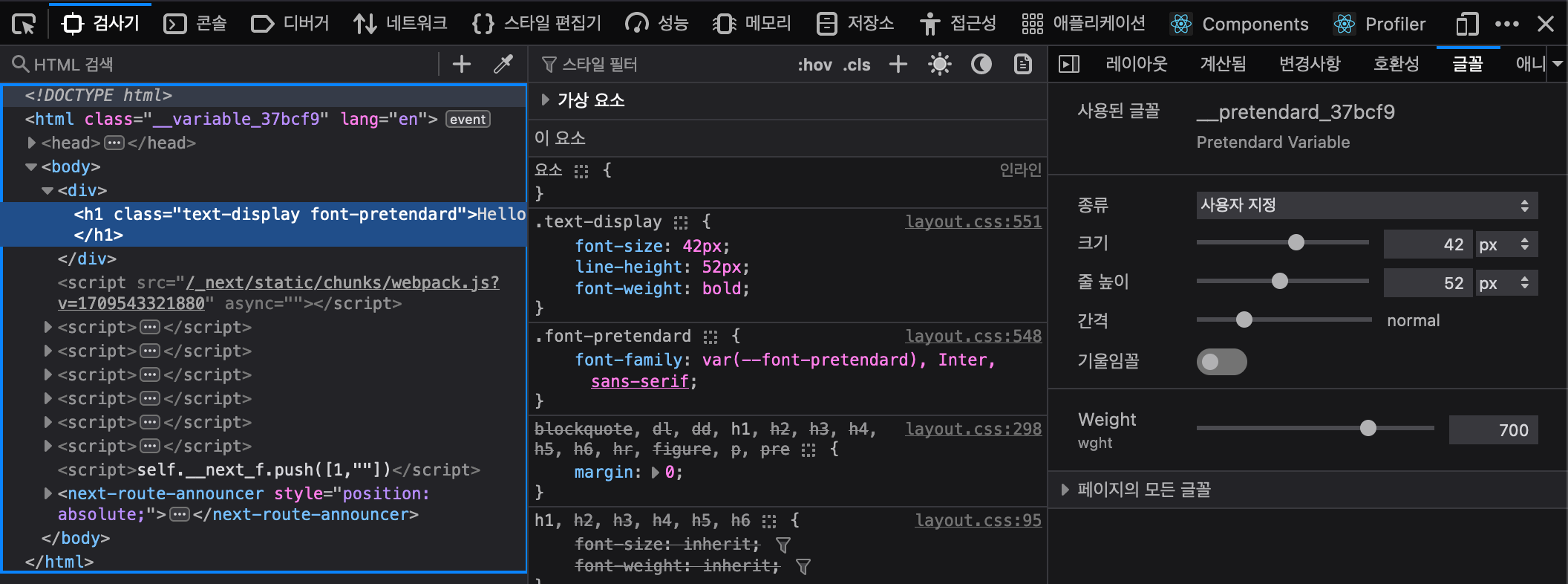
Task: Switch to the 레이아웃 sidebar tab
Action: 1137,64
